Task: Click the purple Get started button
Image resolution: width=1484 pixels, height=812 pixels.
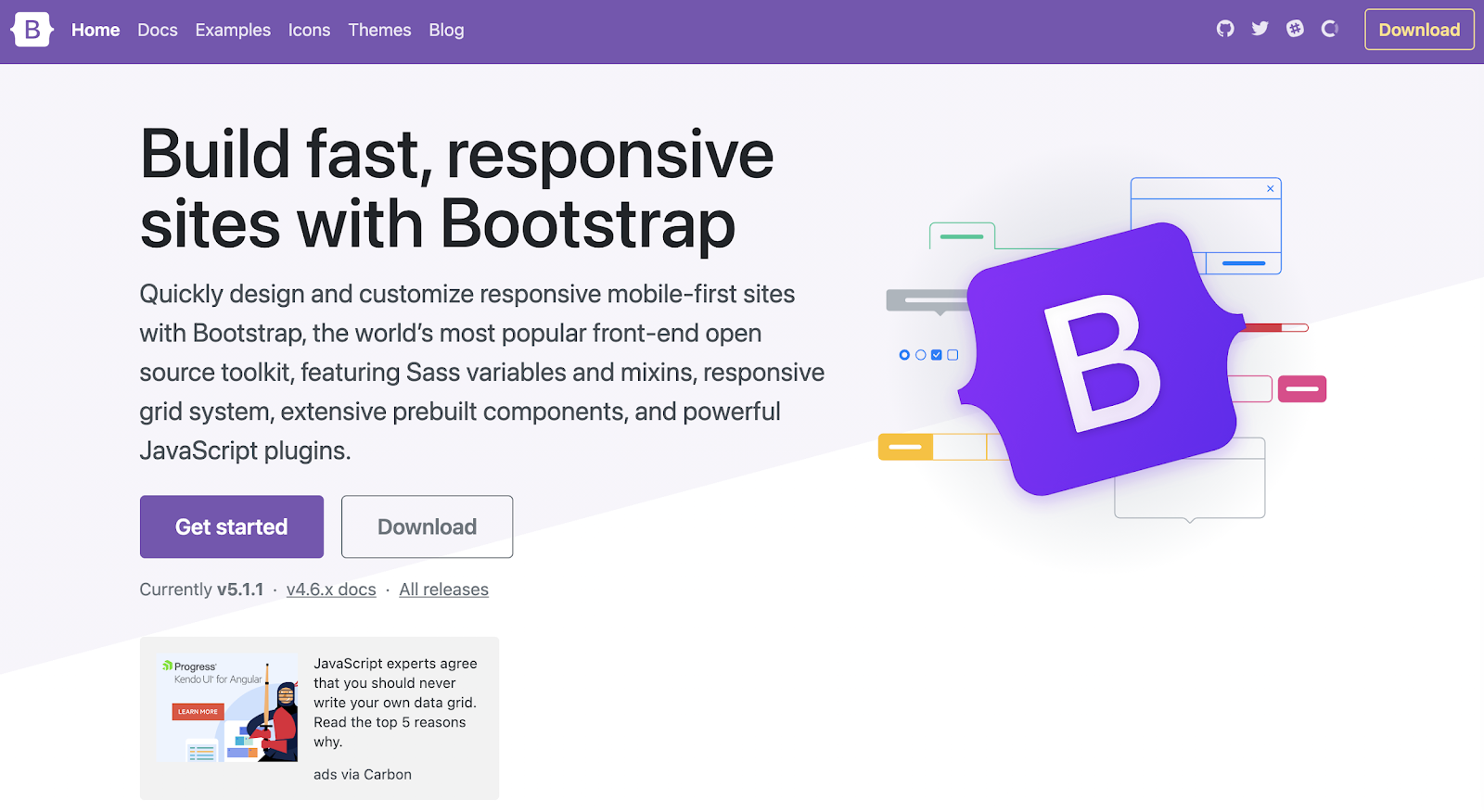Action: point(232,527)
